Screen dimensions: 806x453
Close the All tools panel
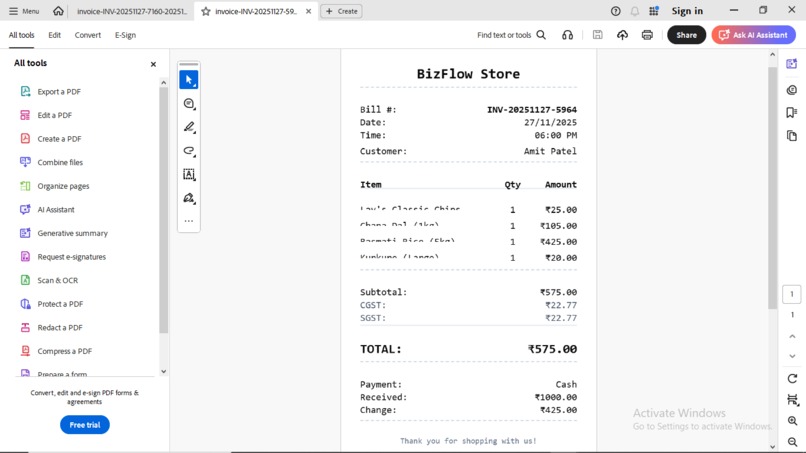153,64
